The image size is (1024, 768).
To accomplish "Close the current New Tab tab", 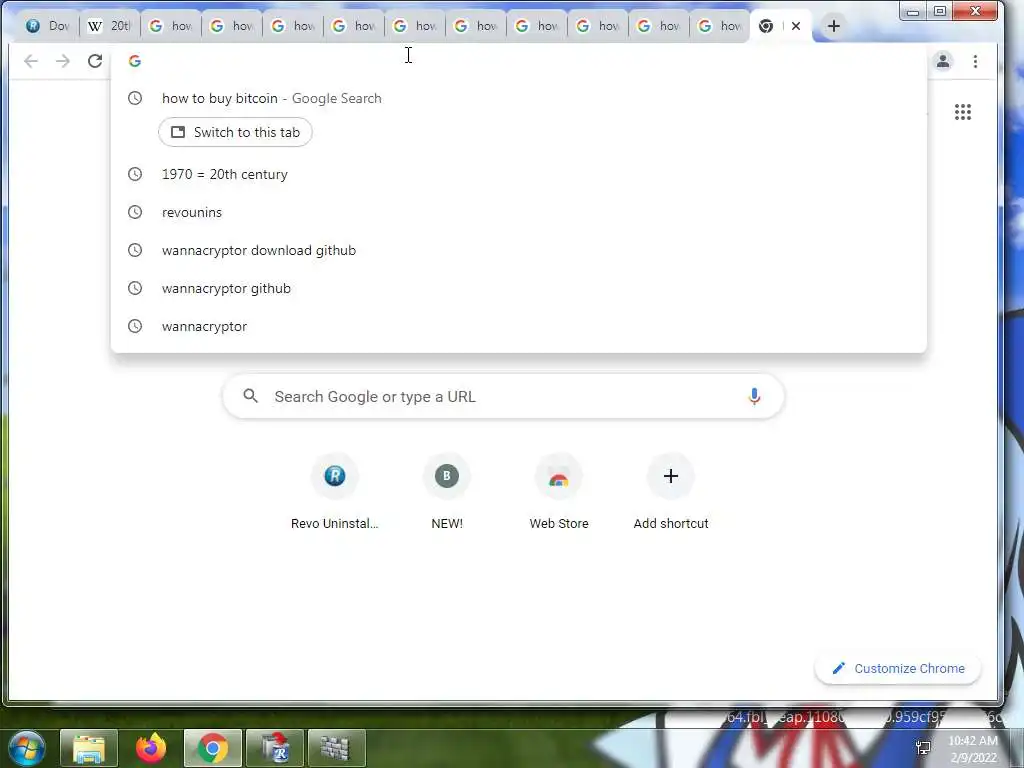I will (795, 26).
